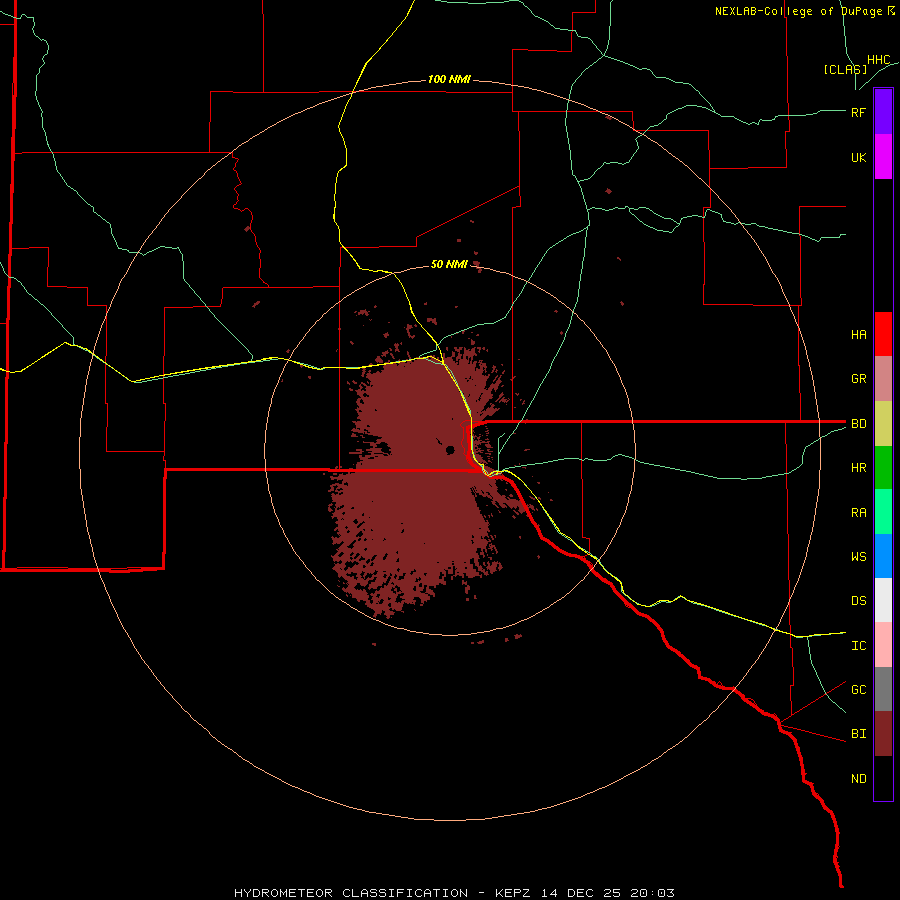
Task: Click the UK legend label
Action: coord(858,157)
